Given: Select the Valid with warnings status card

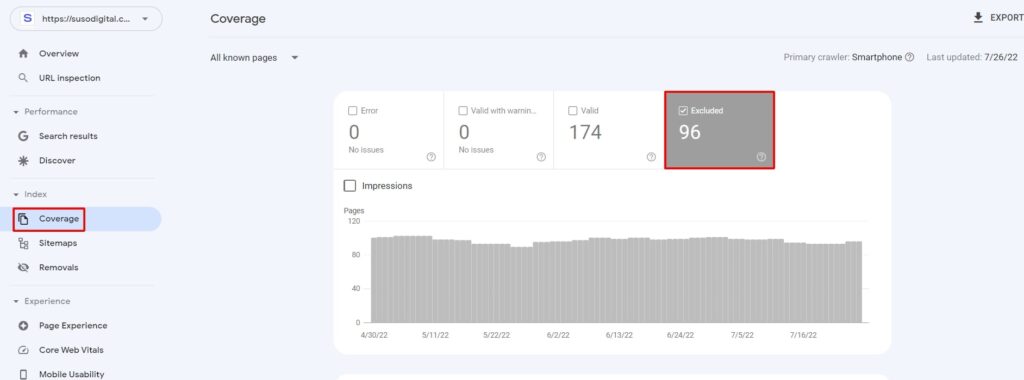Looking at the screenshot, I should tap(499, 130).
